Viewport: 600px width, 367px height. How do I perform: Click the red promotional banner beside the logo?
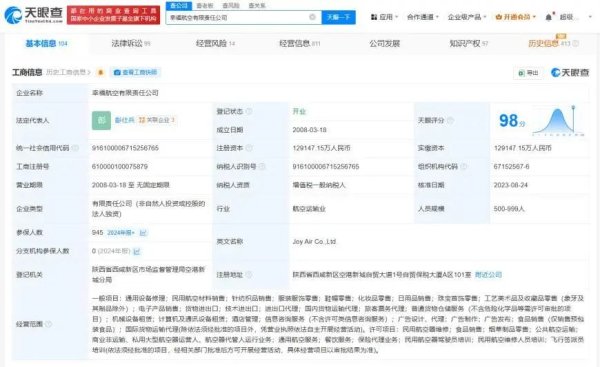pyautogui.click(x=113, y=15)
